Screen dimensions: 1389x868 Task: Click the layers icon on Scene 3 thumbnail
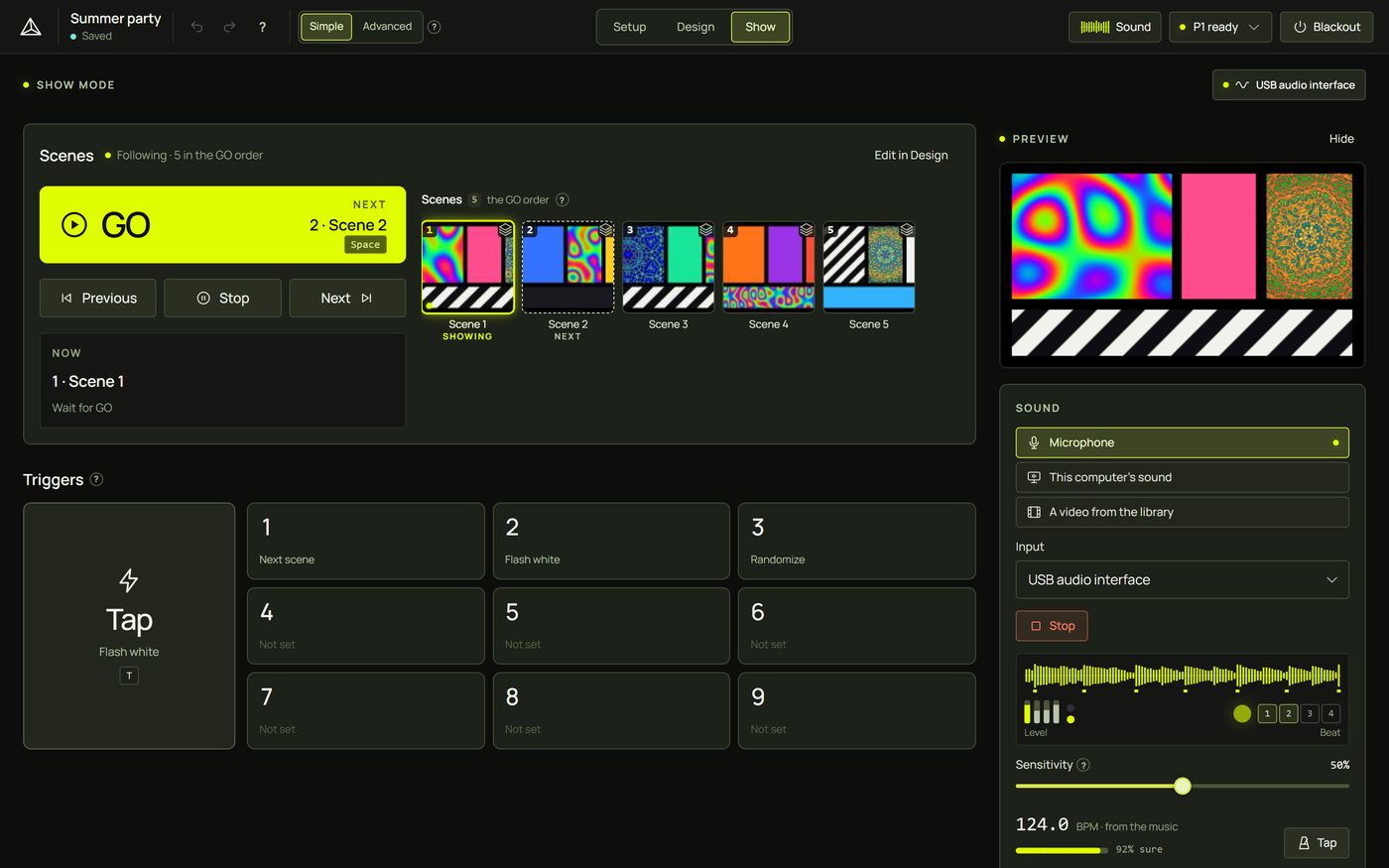tap(706, 229)
